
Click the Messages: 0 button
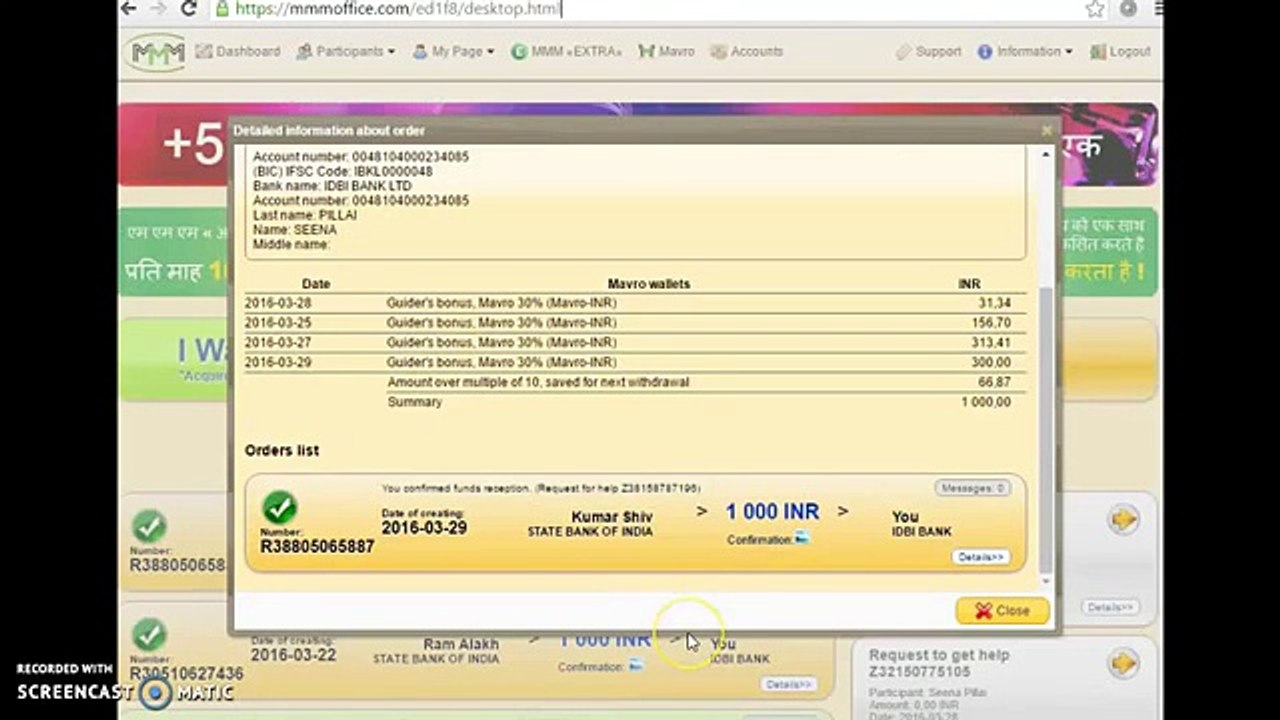972,488
